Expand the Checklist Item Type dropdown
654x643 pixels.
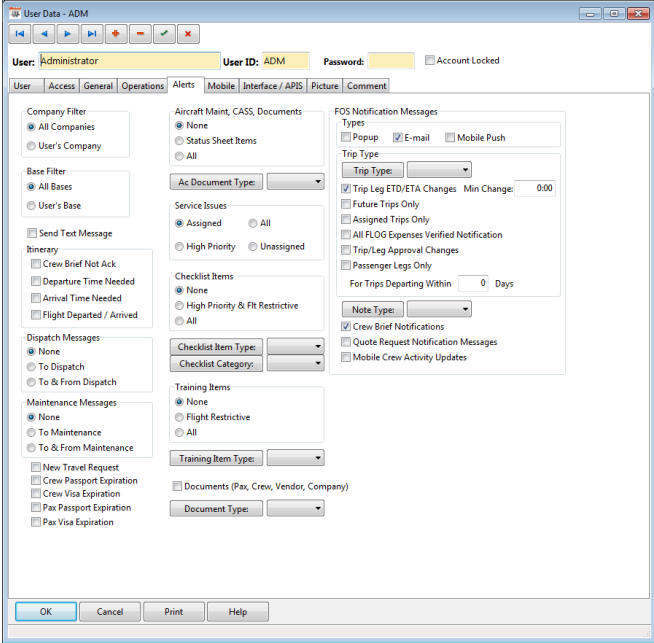pyautogui.click(x=295, y=347)
